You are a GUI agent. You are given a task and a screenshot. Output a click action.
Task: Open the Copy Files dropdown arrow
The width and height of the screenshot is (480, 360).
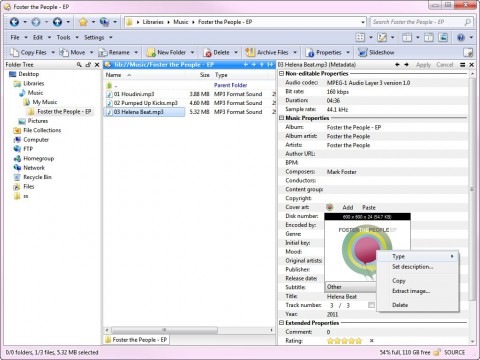point(53,52)
